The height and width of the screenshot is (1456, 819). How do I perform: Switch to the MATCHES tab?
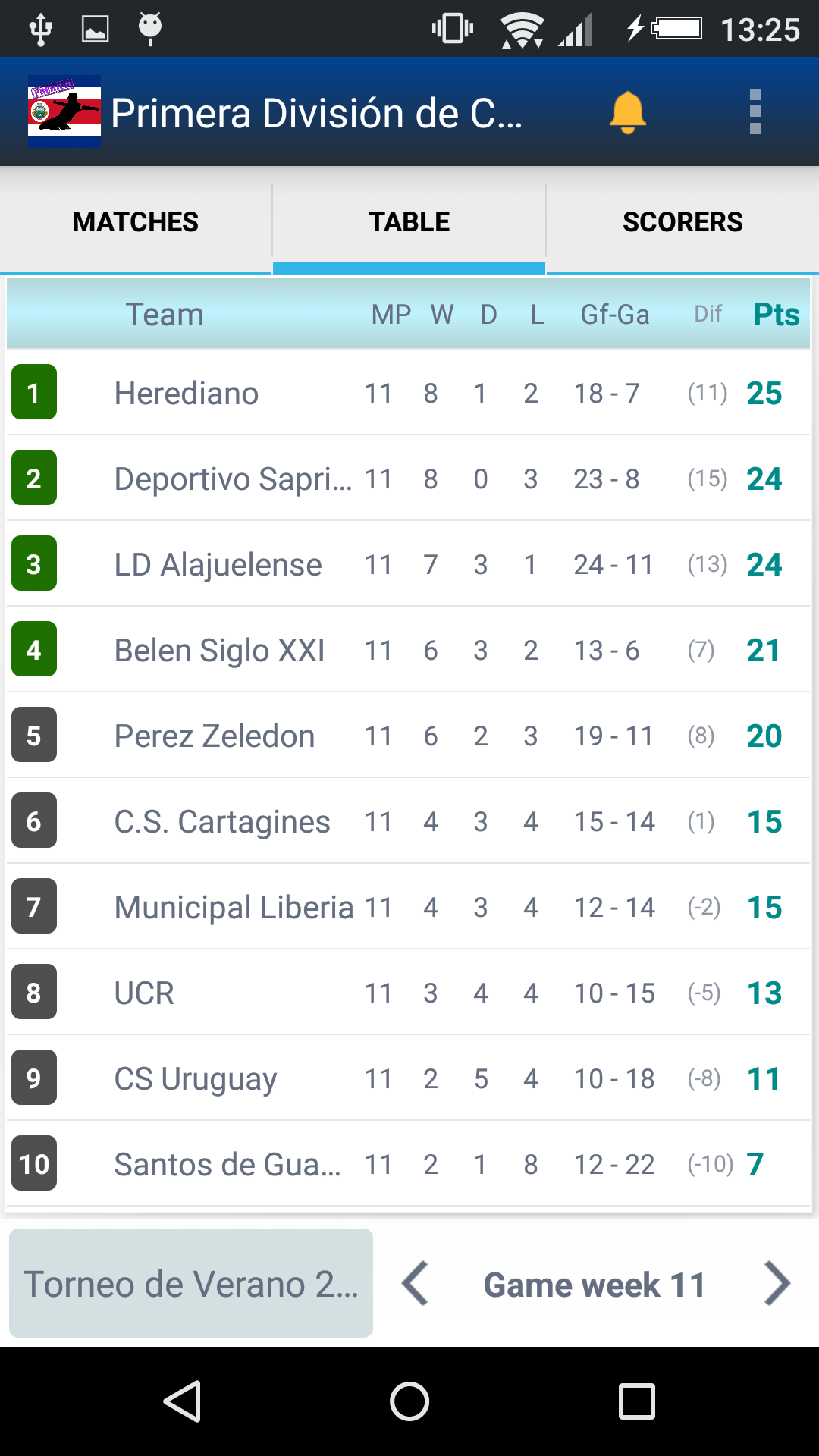(135, 221)
